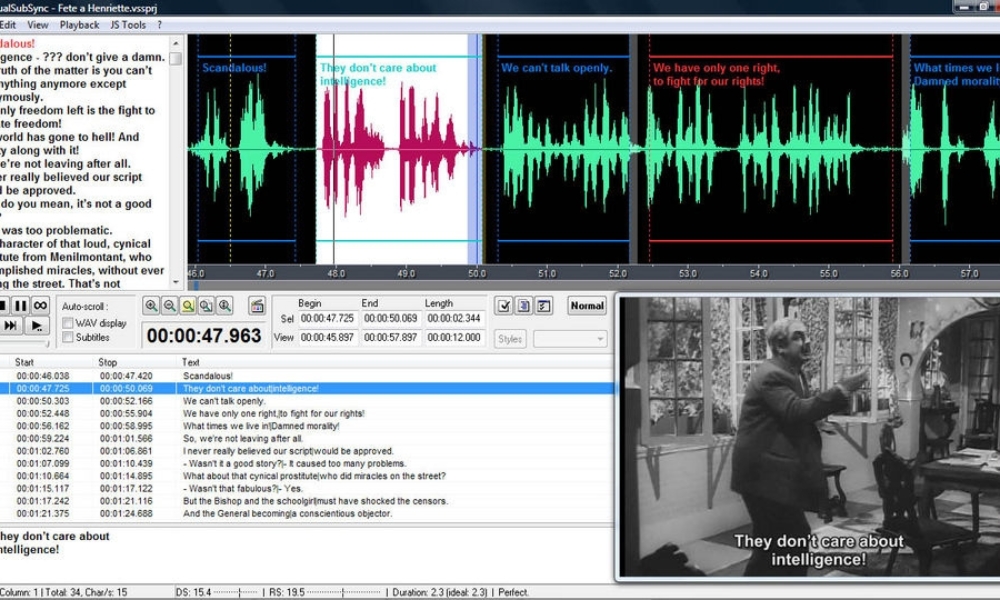Image resolution: width=1000 pixels, height=600 pixels.
Task: Select the 'Scandalous!' waveform subtitle region
Action: coord(247,149)
